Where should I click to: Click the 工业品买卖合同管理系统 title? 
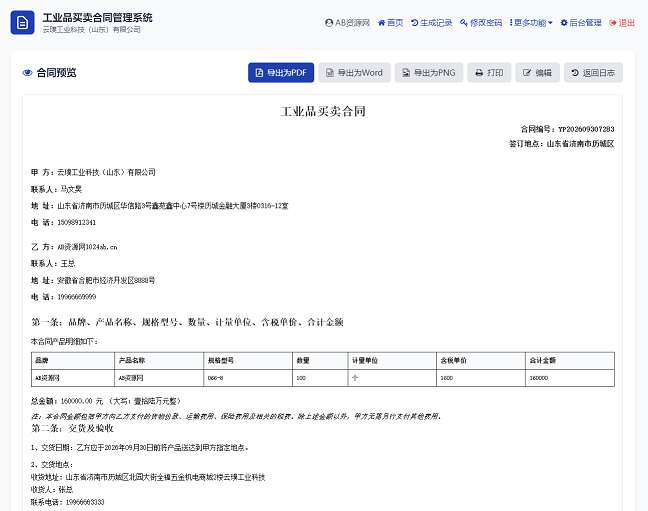click(98, 17)
